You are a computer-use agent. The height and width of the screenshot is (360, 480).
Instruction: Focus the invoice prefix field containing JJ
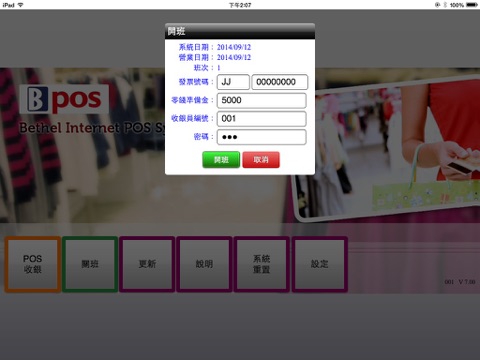pyautogui.click(x=233, y=82)
